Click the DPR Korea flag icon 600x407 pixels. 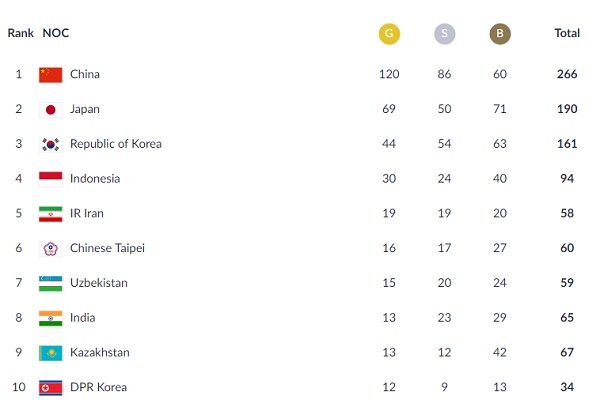click(x=51, y=388)
